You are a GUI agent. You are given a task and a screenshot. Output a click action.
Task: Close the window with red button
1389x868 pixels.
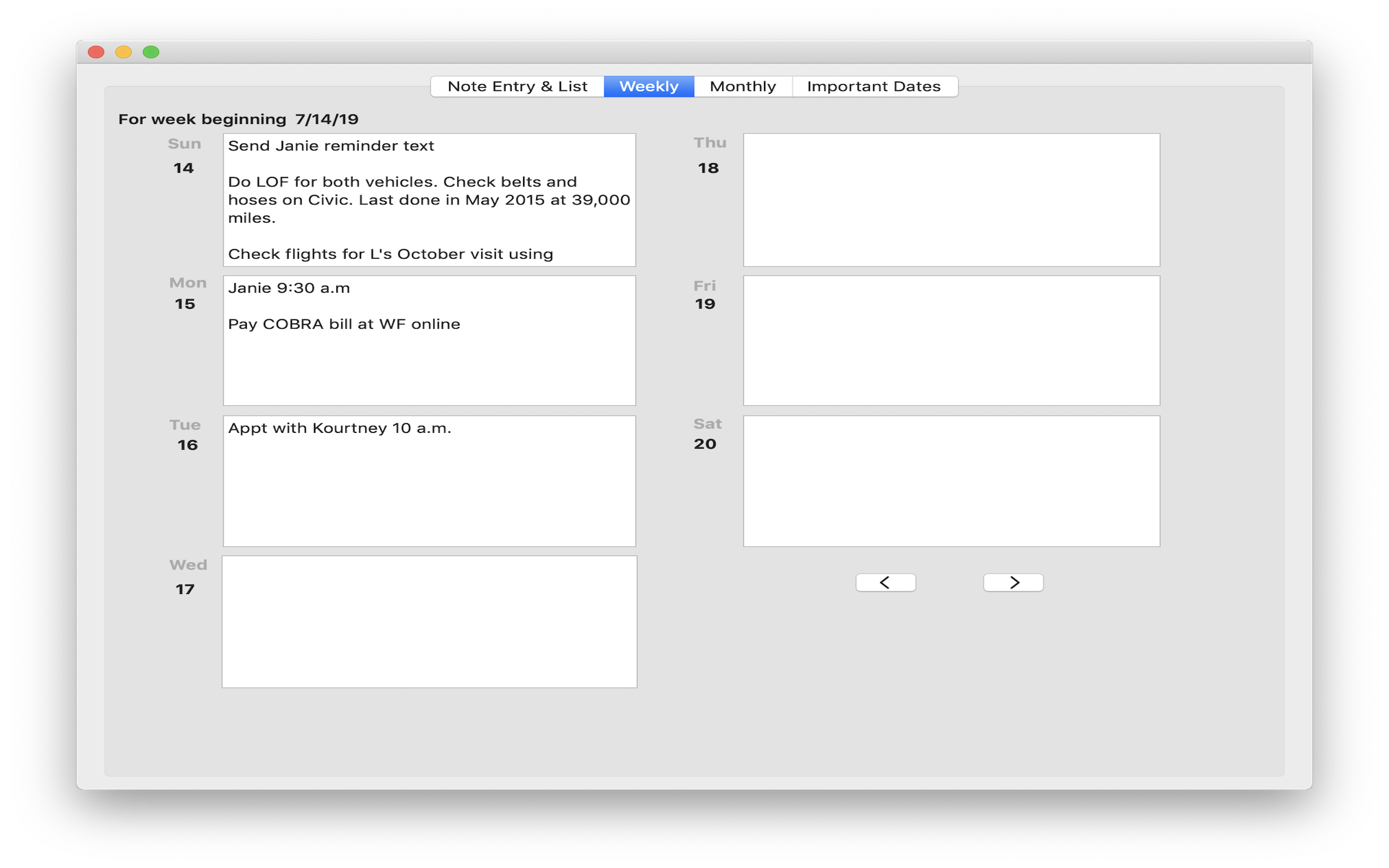[x=96, y=52]
